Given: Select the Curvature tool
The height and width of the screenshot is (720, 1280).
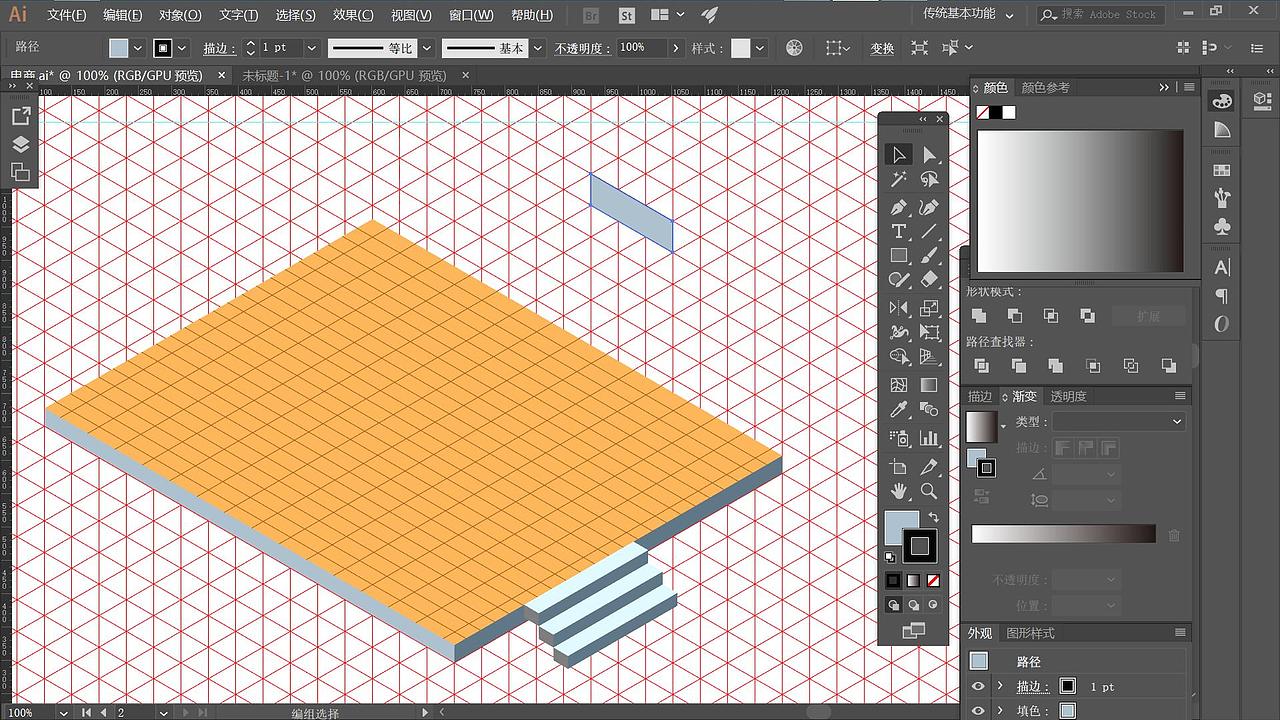Looking at the screenshot, I should coord(930,207).
